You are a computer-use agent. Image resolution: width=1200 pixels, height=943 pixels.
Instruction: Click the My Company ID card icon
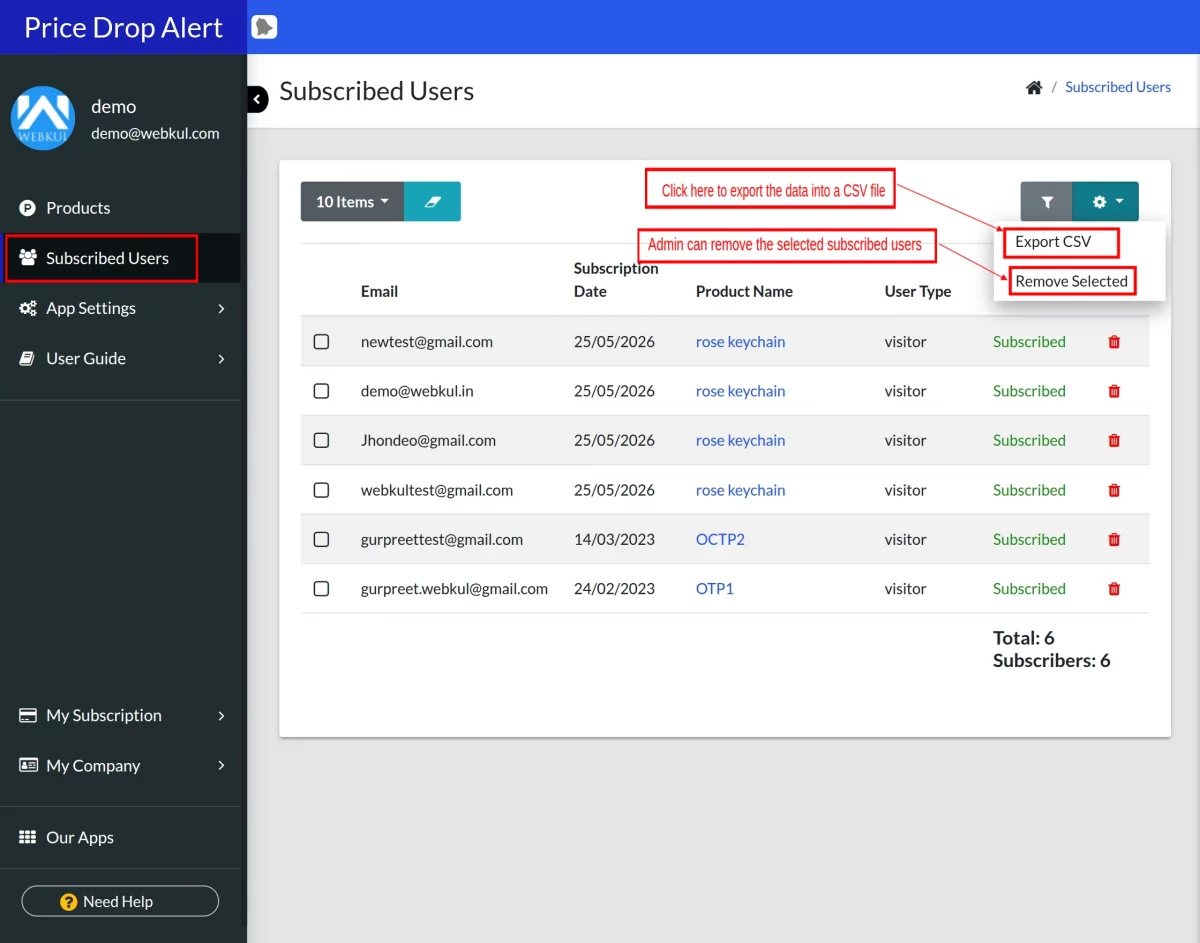[x=28, y=765]
